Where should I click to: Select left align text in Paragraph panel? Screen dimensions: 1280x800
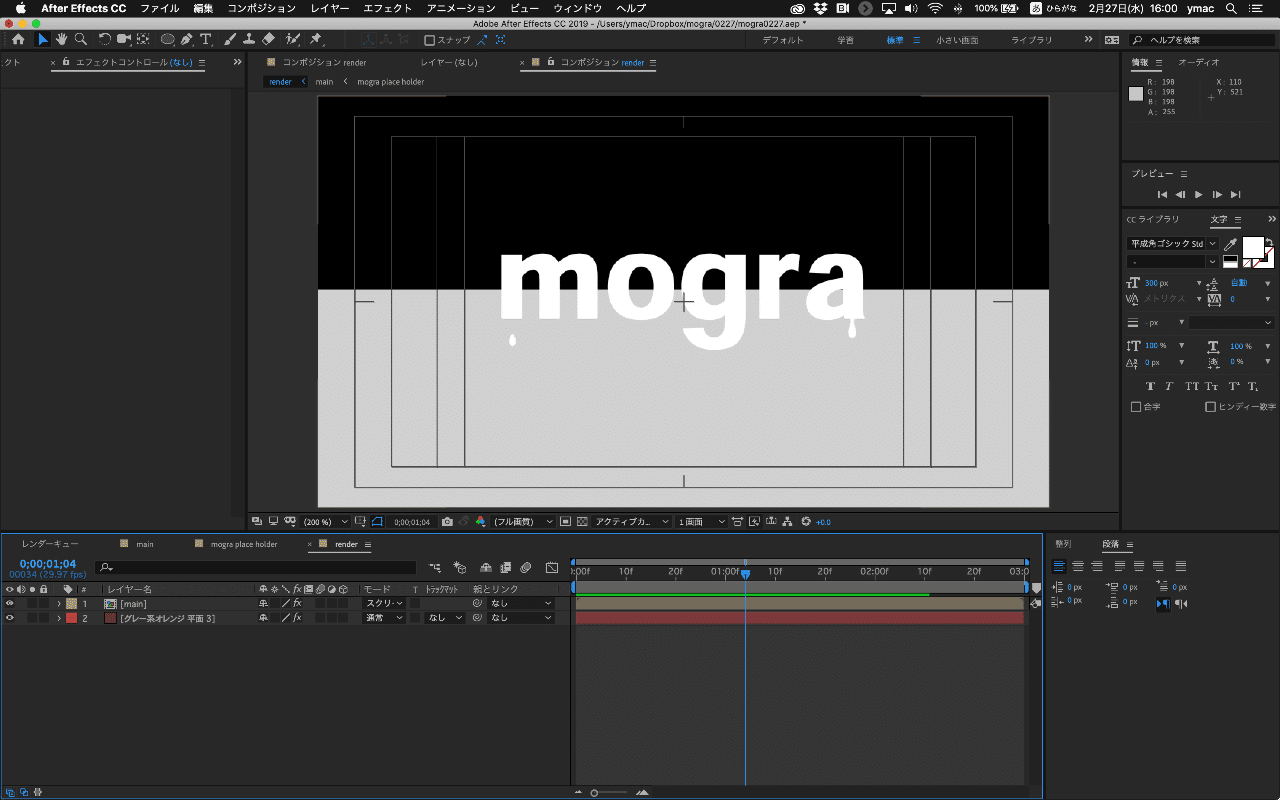point(1059,566)
